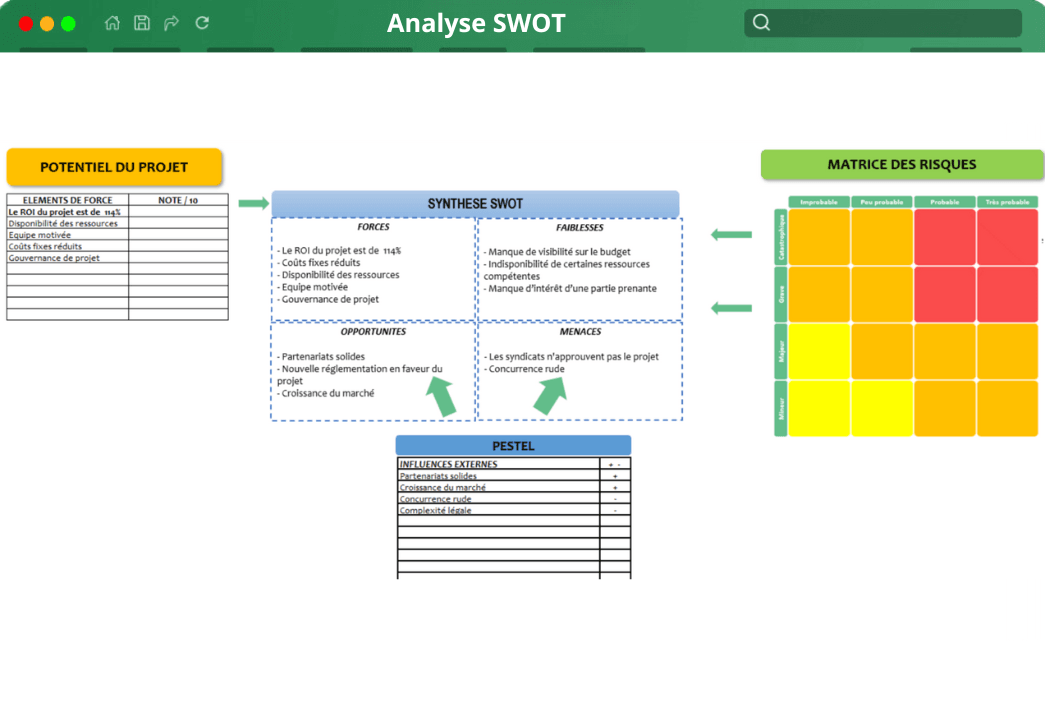Image resolution: width=1045 pixels, height=727 pixels.
Task: Click the Share arrow icon in the toolbar
Action: point(171,22)
